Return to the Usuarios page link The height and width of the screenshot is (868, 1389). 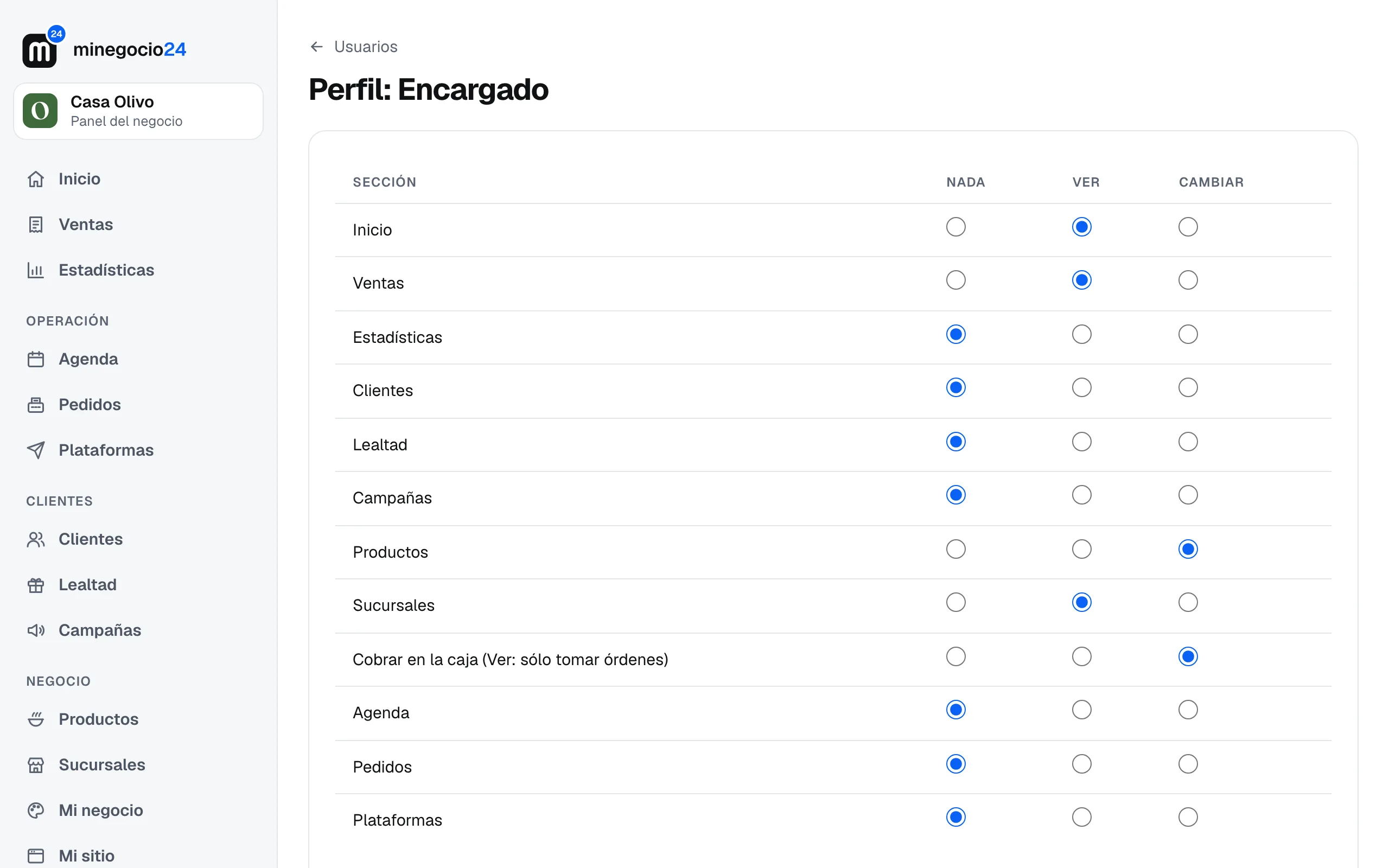pos(366,47)
